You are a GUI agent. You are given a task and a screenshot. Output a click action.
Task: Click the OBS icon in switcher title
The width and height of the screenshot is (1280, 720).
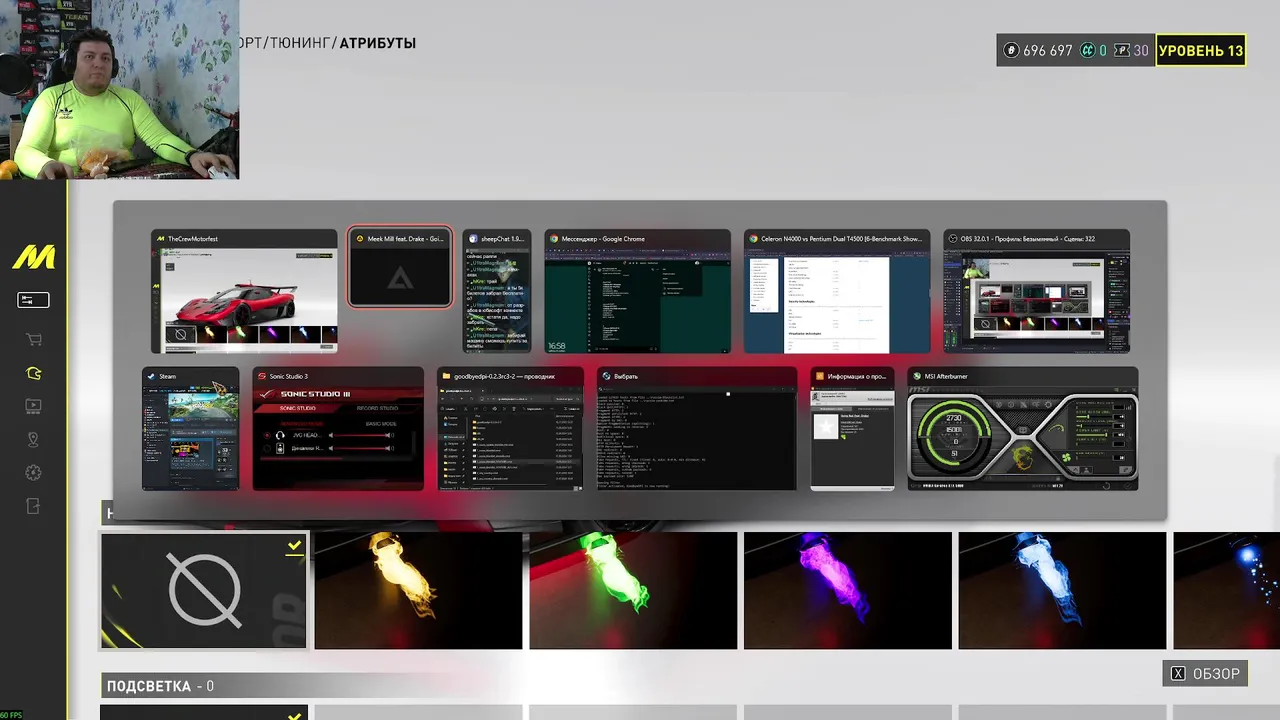point(953,239)
